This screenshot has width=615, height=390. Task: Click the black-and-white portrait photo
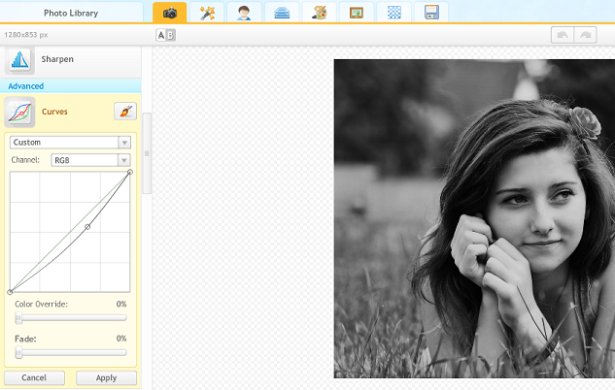[x=474, y=219]
